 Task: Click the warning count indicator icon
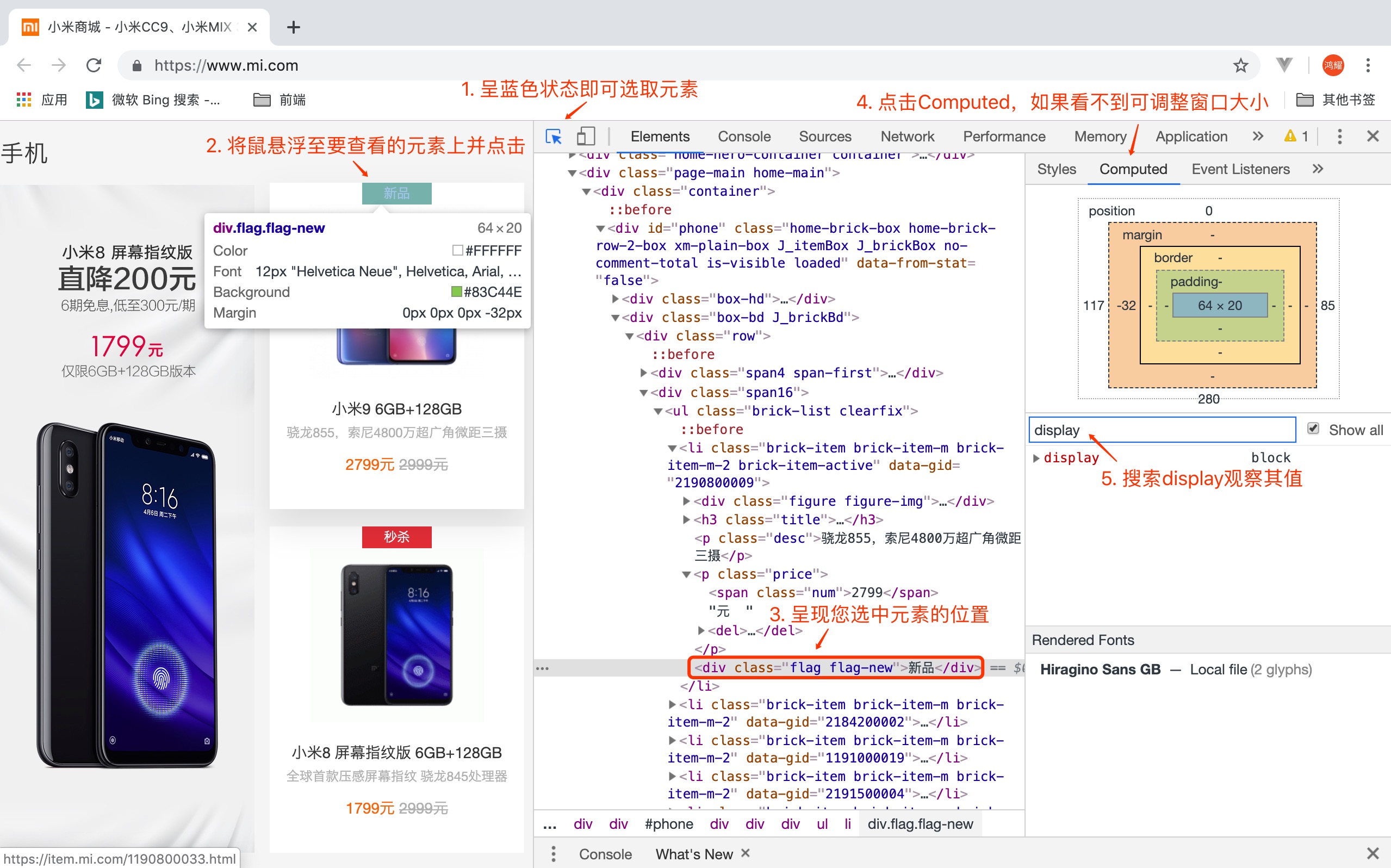click(x=1296, y=137)
